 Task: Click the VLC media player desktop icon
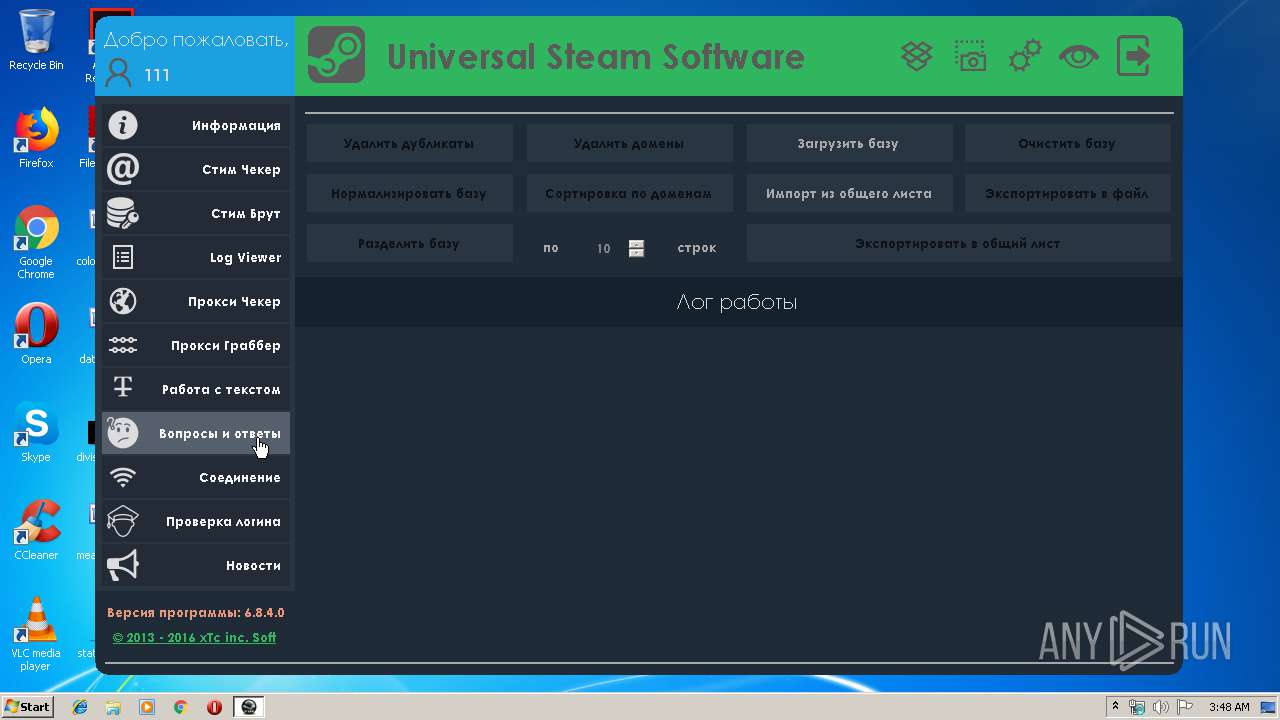coord(36,634)
